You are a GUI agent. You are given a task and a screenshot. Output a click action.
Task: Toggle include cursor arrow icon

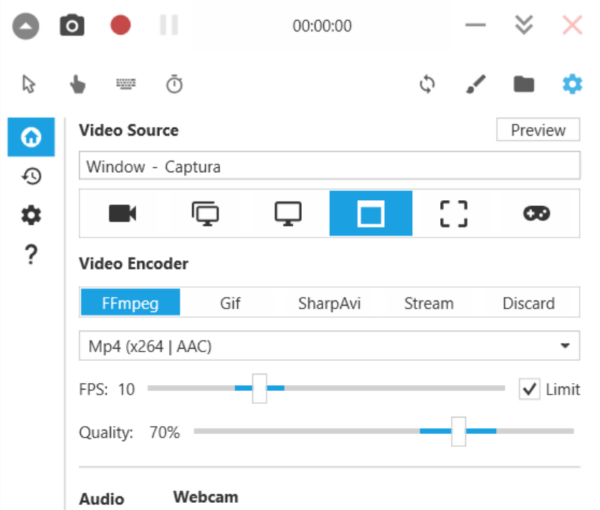tap(30, 85)
